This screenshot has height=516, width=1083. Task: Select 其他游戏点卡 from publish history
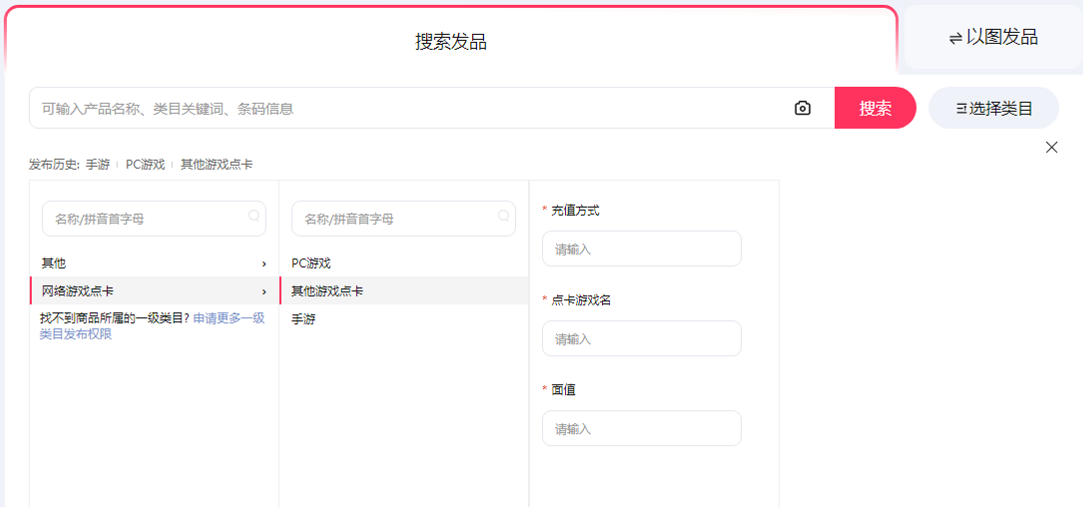216,164
